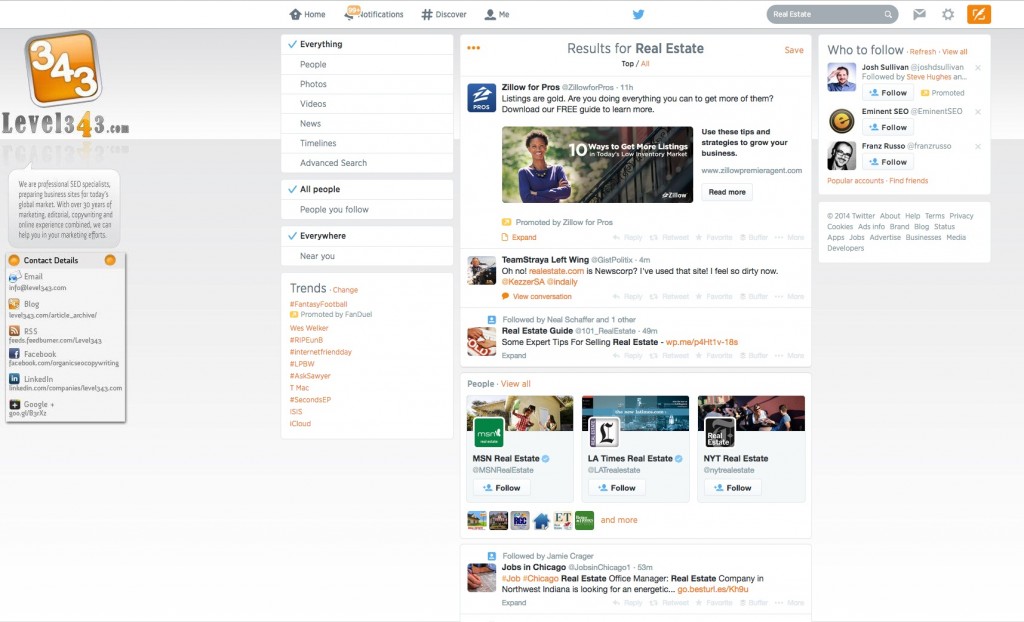Open Notifications tab
The width and height of the screenshot is (1024, 622).
(x=374, y=14)
